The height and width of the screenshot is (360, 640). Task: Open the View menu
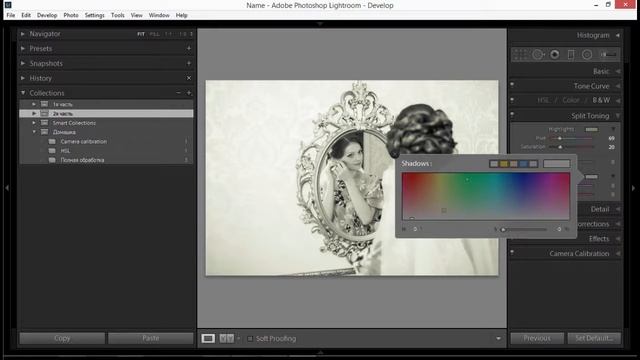(137, 15)
